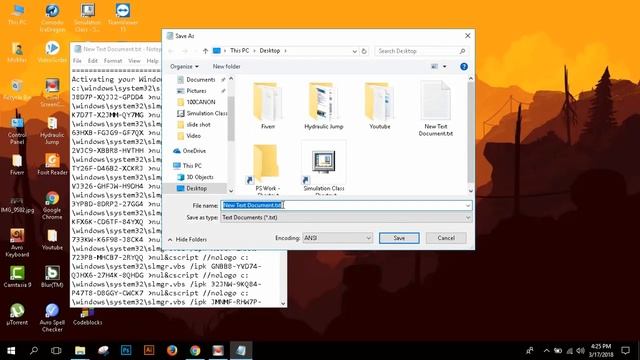Open the Organize menu
640x360 pixels.
tap(184, 67)
